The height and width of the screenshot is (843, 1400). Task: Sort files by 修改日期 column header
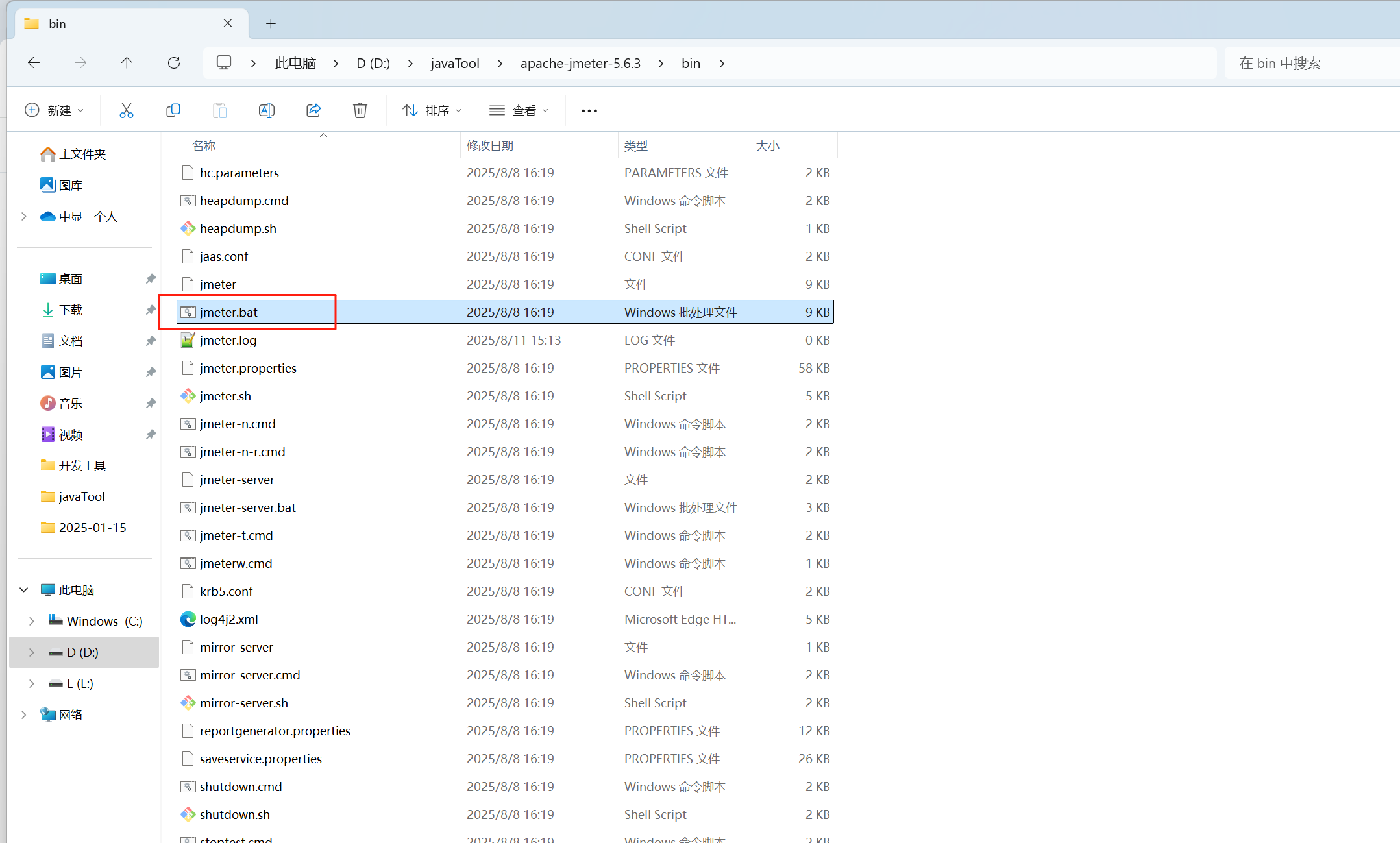point(490,145)
